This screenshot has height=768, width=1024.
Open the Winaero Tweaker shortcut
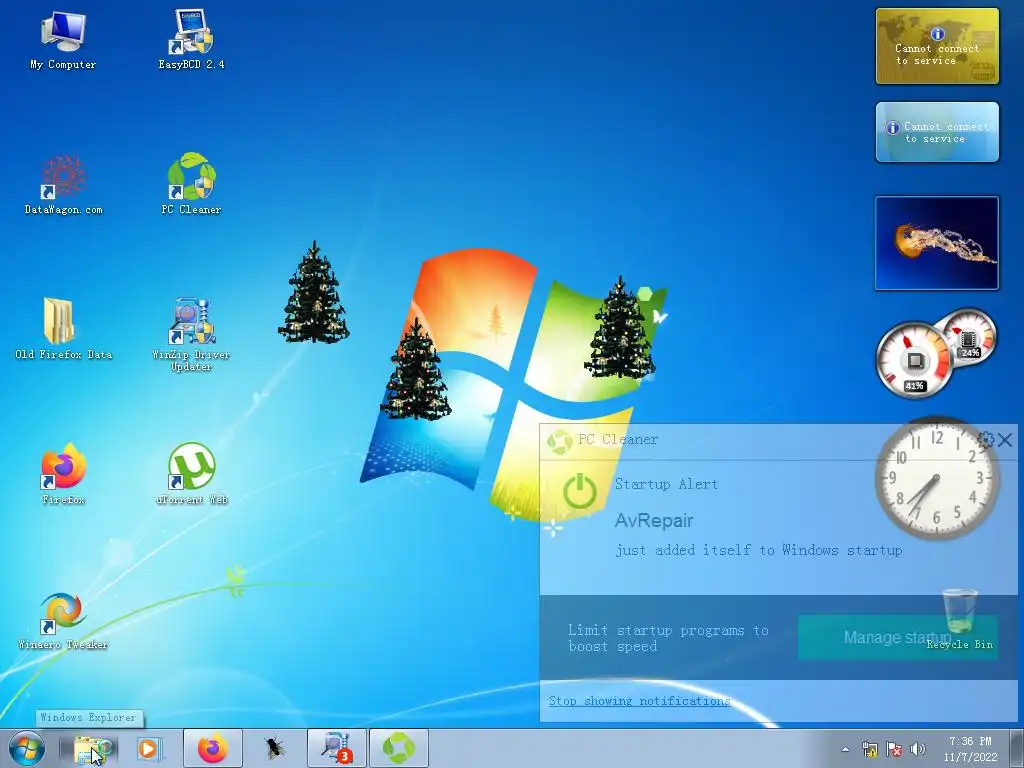[x=63, y=620]
